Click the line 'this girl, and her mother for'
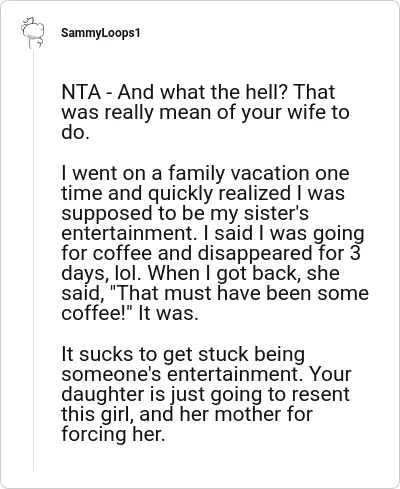The width and height of the screenshot is (400, 489). (187, 414)
